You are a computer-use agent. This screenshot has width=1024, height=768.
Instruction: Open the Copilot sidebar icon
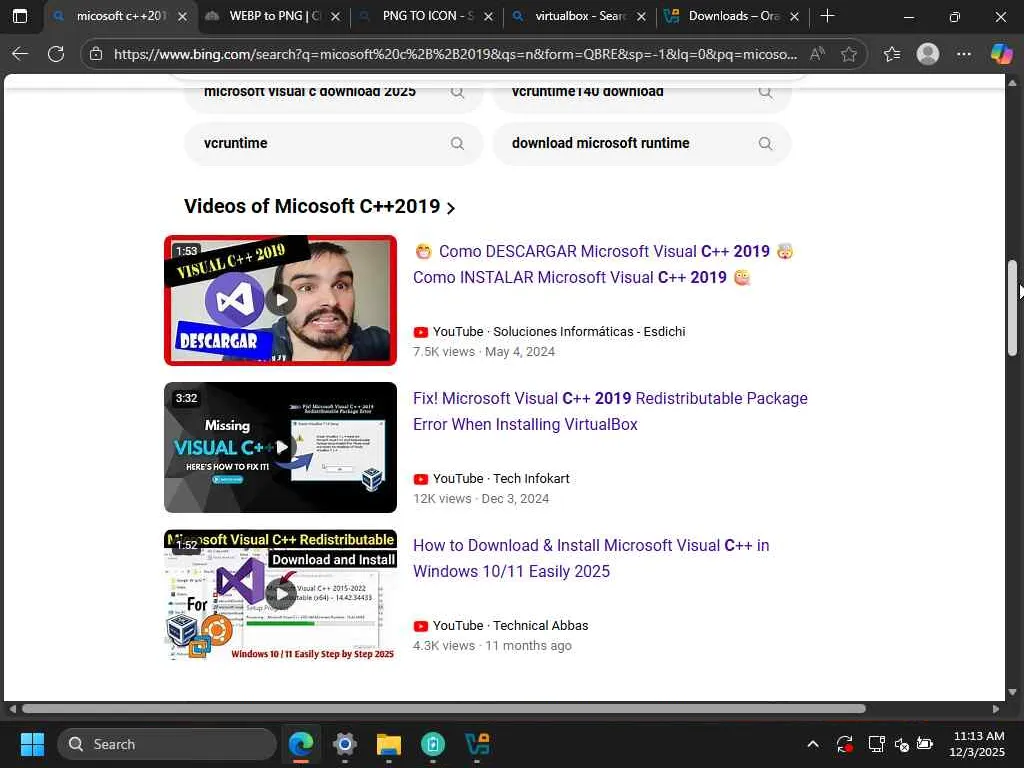tap(1001, 54)
